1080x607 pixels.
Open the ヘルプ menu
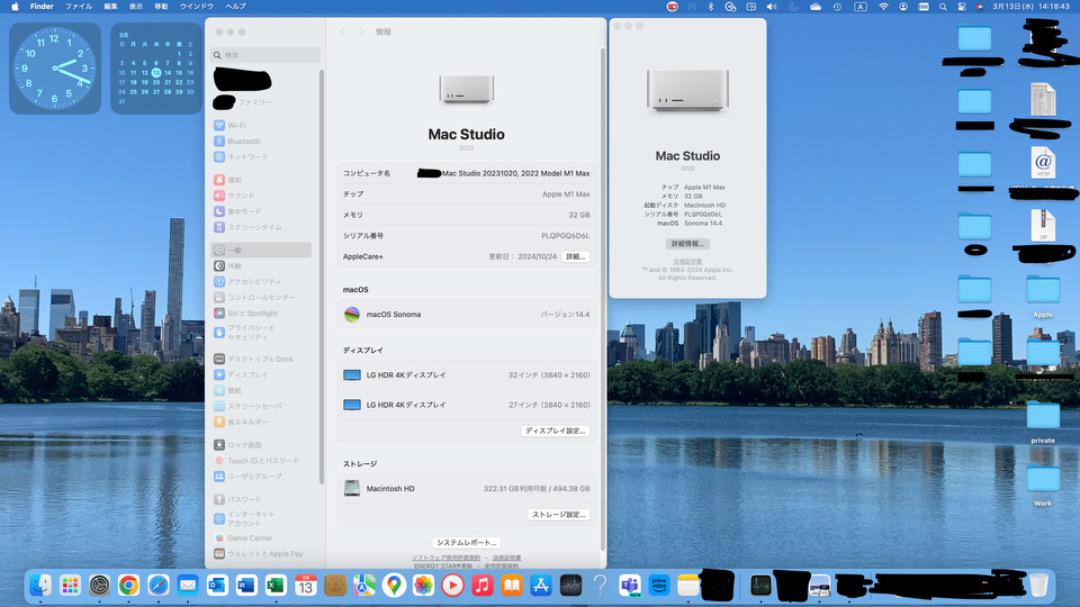236,6
